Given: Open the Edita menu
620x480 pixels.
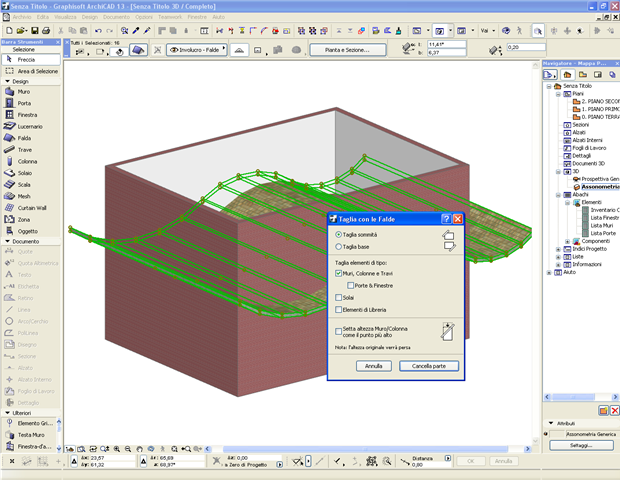Looking at the screenshot, I should tap(43, 17).
